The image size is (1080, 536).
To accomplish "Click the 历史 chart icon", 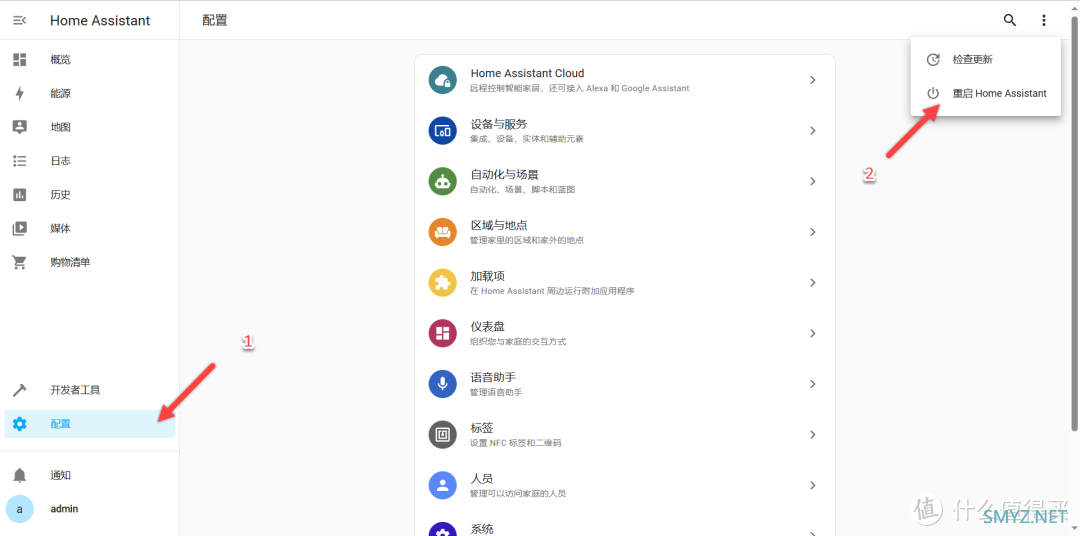I will coord(19,194).
